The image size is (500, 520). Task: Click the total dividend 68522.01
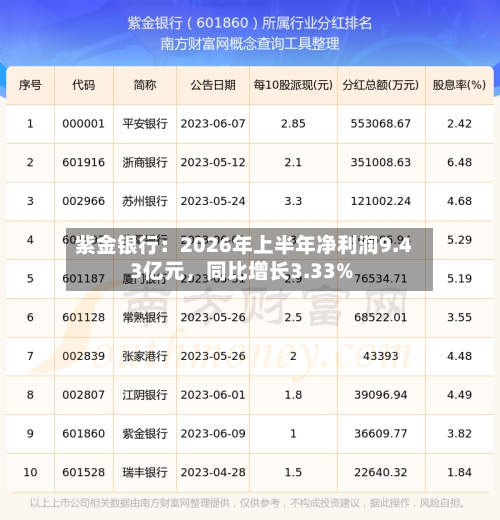tap(381, 317)
